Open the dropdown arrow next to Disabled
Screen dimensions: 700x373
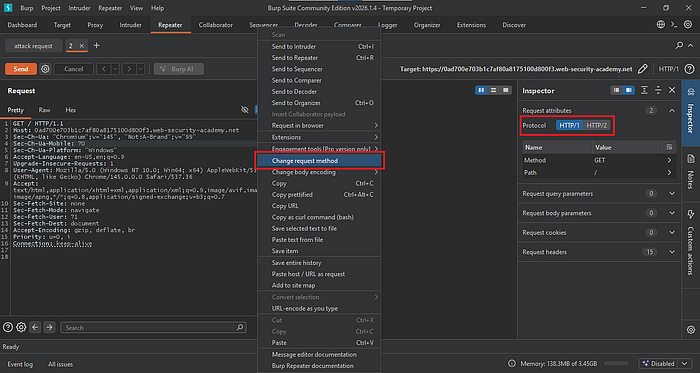coord(685,364)
